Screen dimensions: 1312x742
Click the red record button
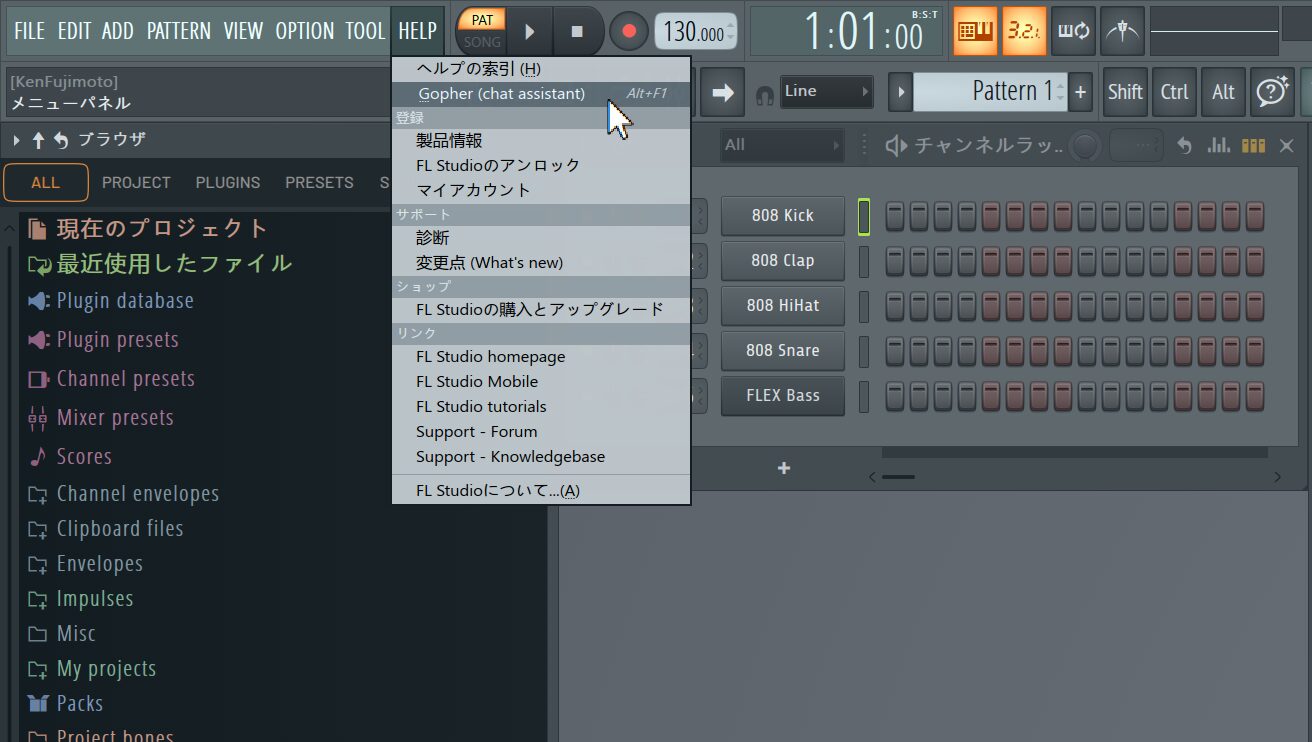629,32
